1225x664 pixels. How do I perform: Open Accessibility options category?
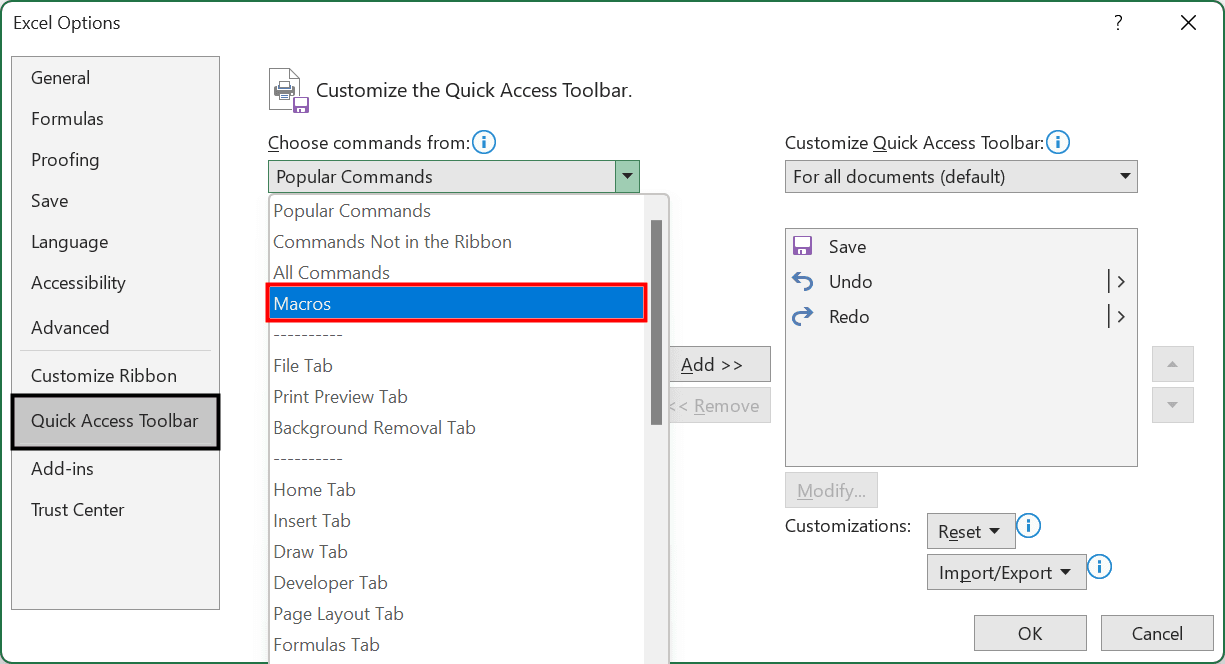pos(115,282)
